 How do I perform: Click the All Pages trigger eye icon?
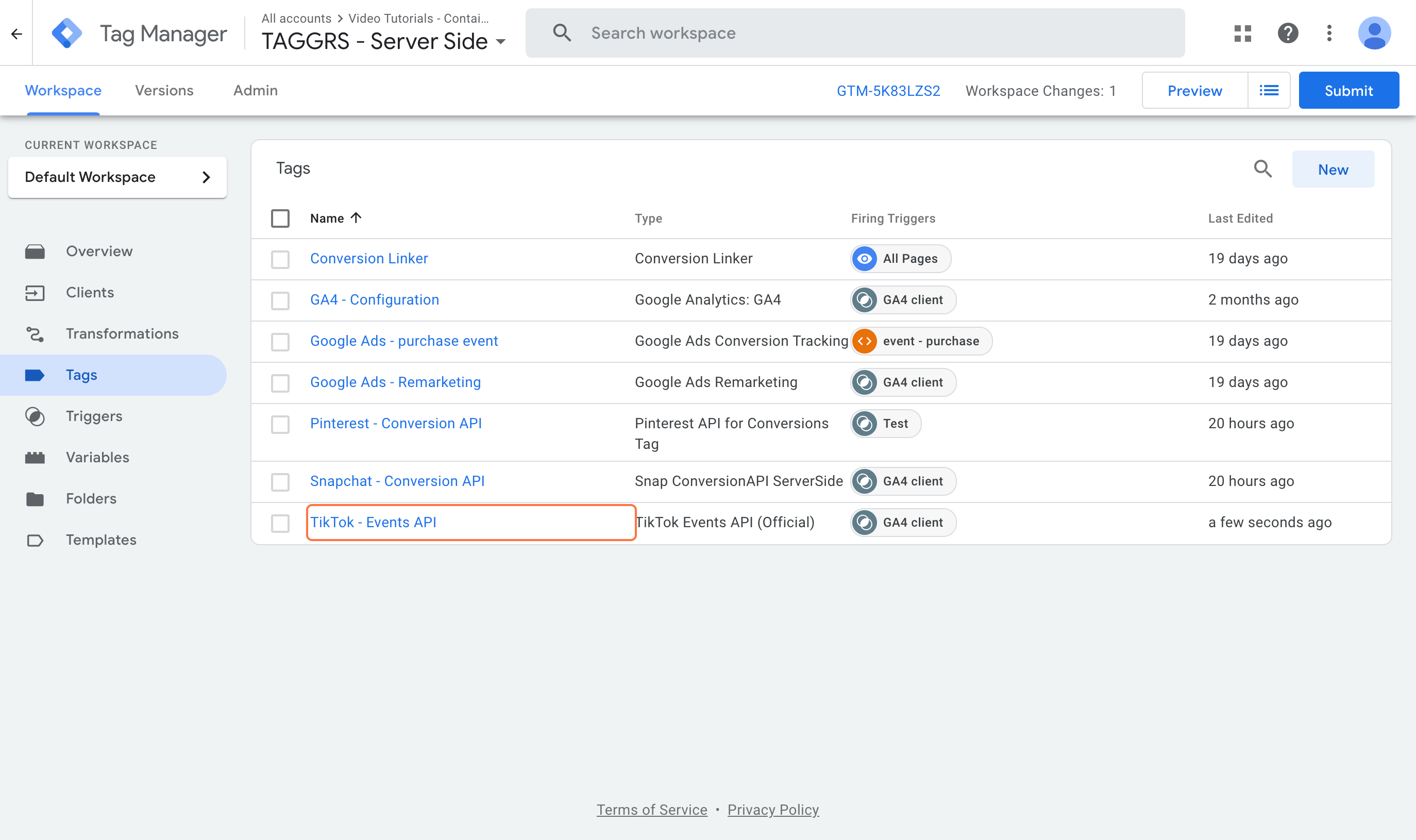(864, 259)
